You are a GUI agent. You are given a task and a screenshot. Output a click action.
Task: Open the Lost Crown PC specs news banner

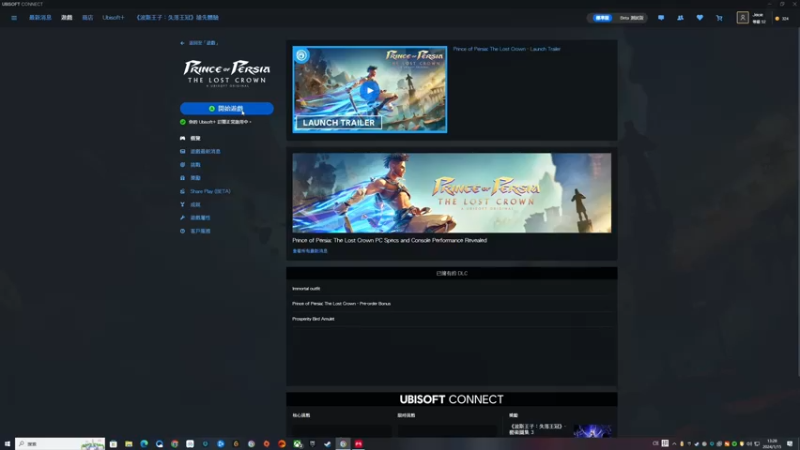pos(452,193)
